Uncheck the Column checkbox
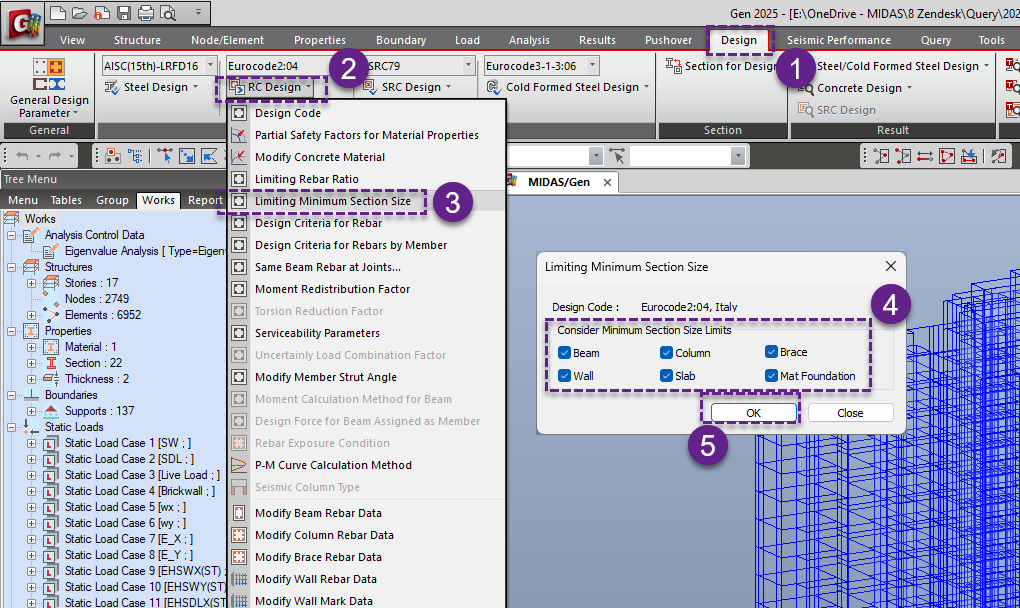1020x608 pixels. point(666,352)
